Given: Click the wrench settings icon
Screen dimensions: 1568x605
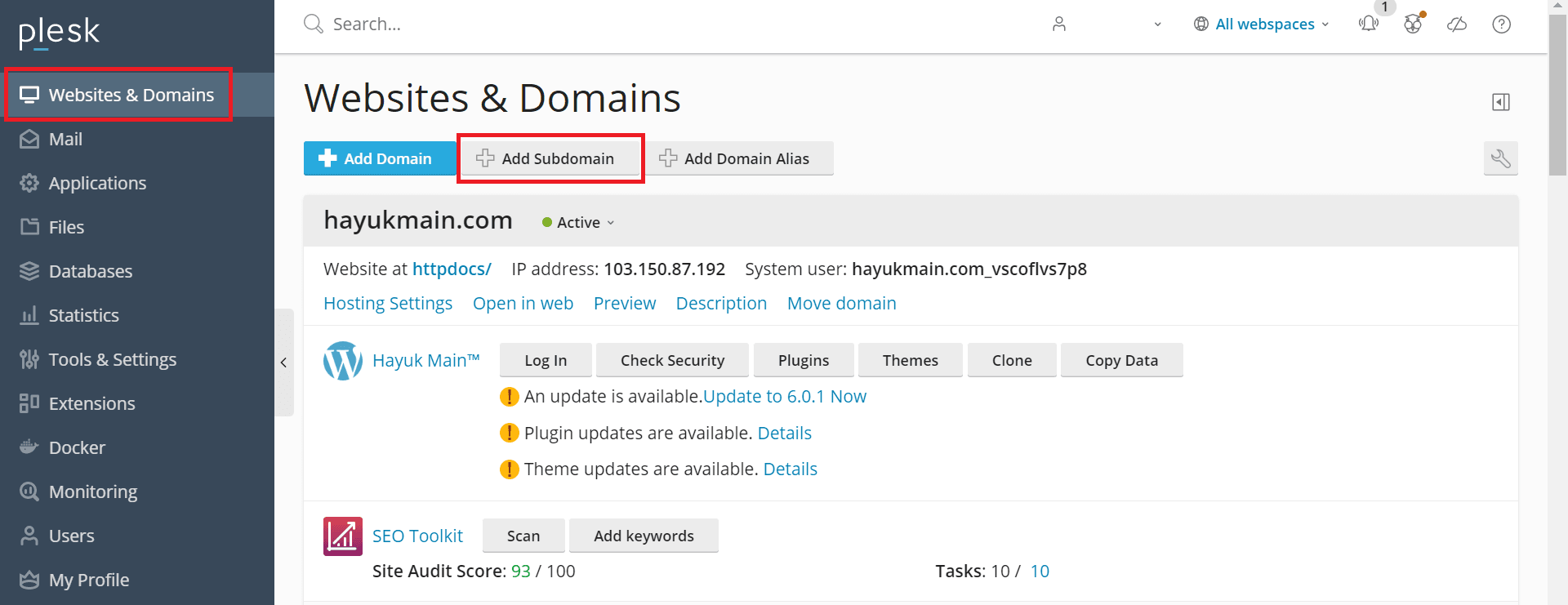Looking at the screenshot, I should 1500,158.
